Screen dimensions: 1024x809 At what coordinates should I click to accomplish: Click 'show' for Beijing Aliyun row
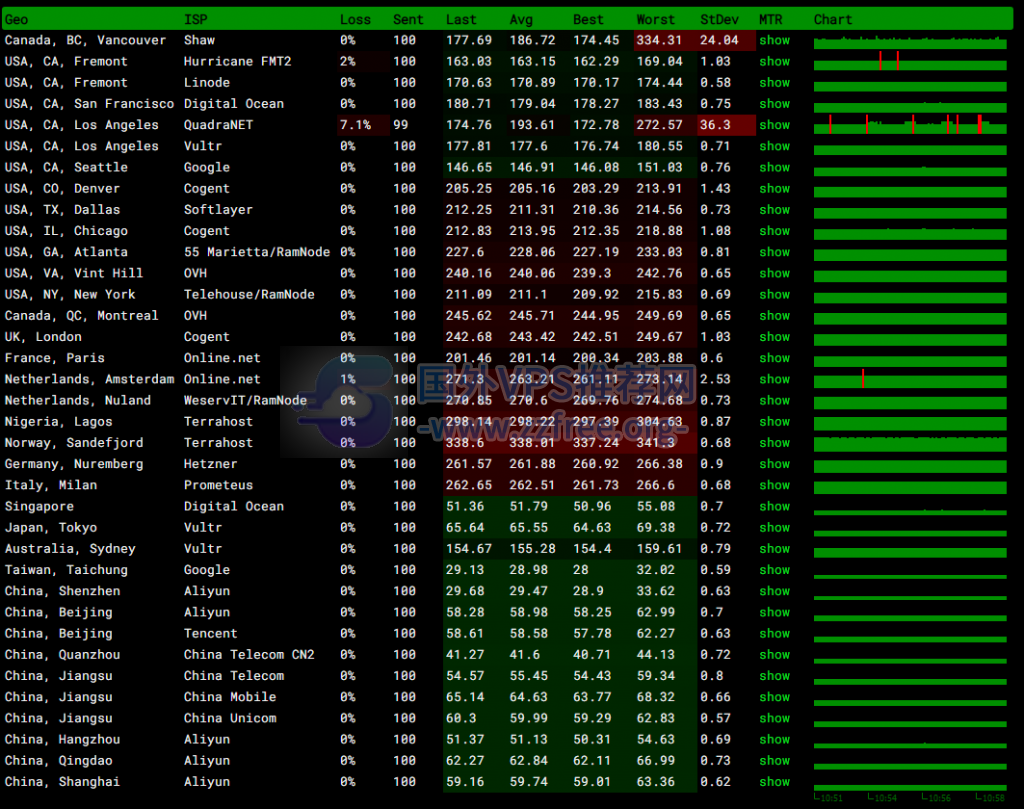tap(775, 612)
